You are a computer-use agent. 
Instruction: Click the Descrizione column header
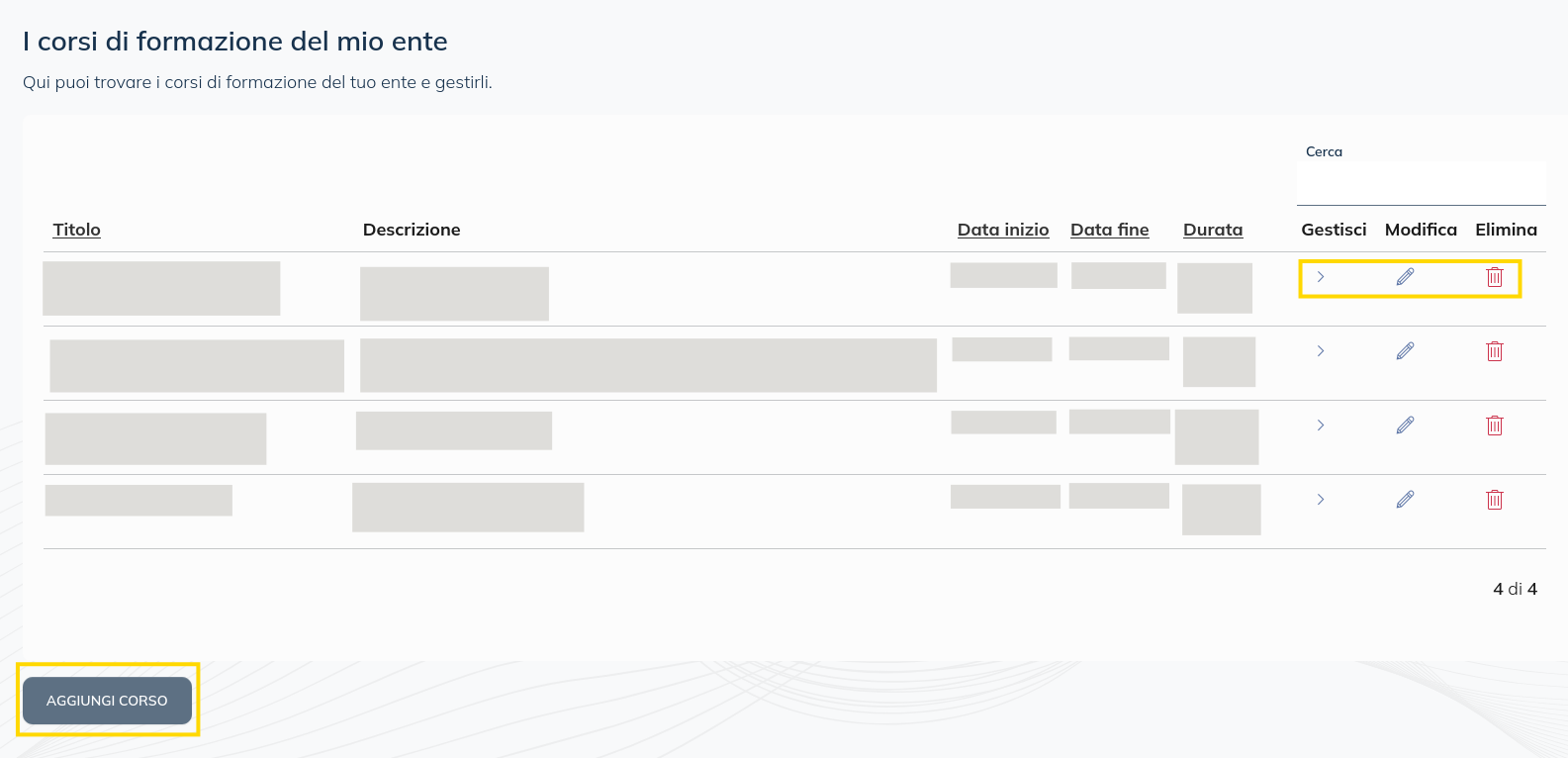coord(412,230)
